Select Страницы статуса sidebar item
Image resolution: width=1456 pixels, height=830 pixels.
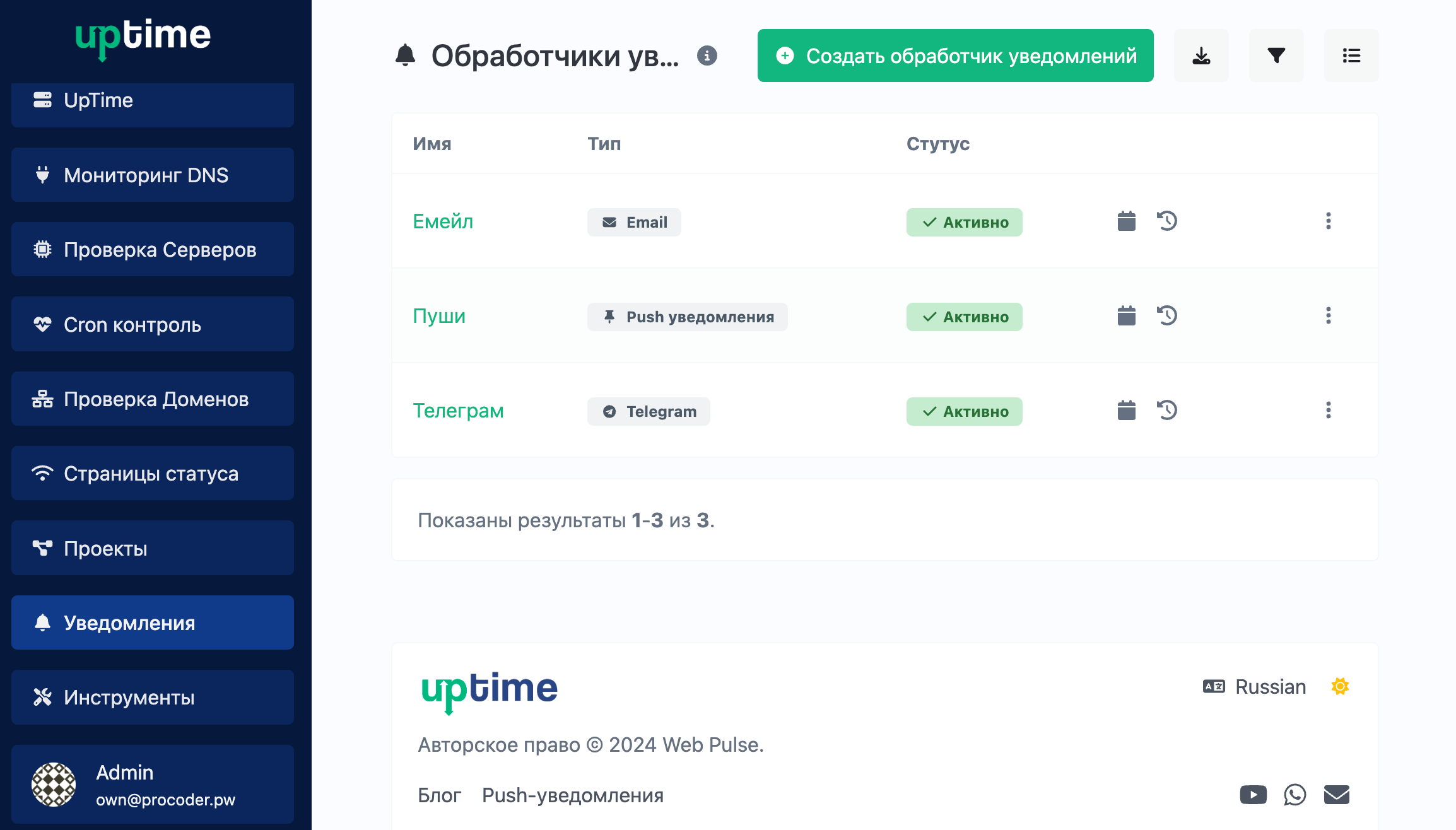[x=152, y=473]
